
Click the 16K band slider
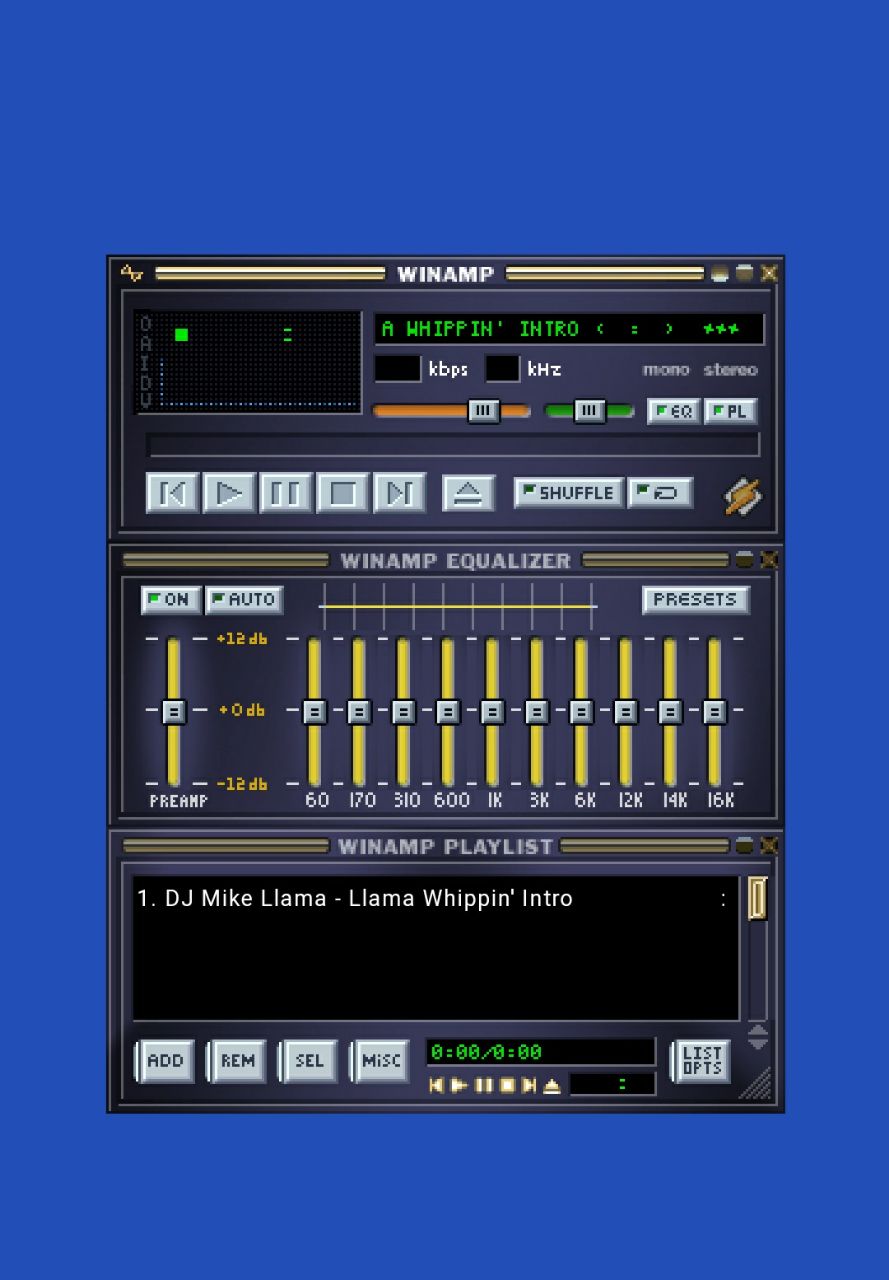click(x=714, y=711)
